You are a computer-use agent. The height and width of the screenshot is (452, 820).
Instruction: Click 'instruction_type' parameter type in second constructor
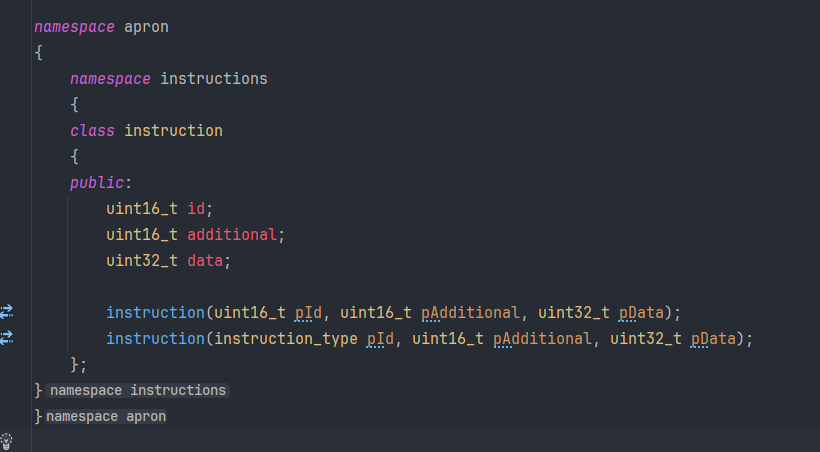286,338
